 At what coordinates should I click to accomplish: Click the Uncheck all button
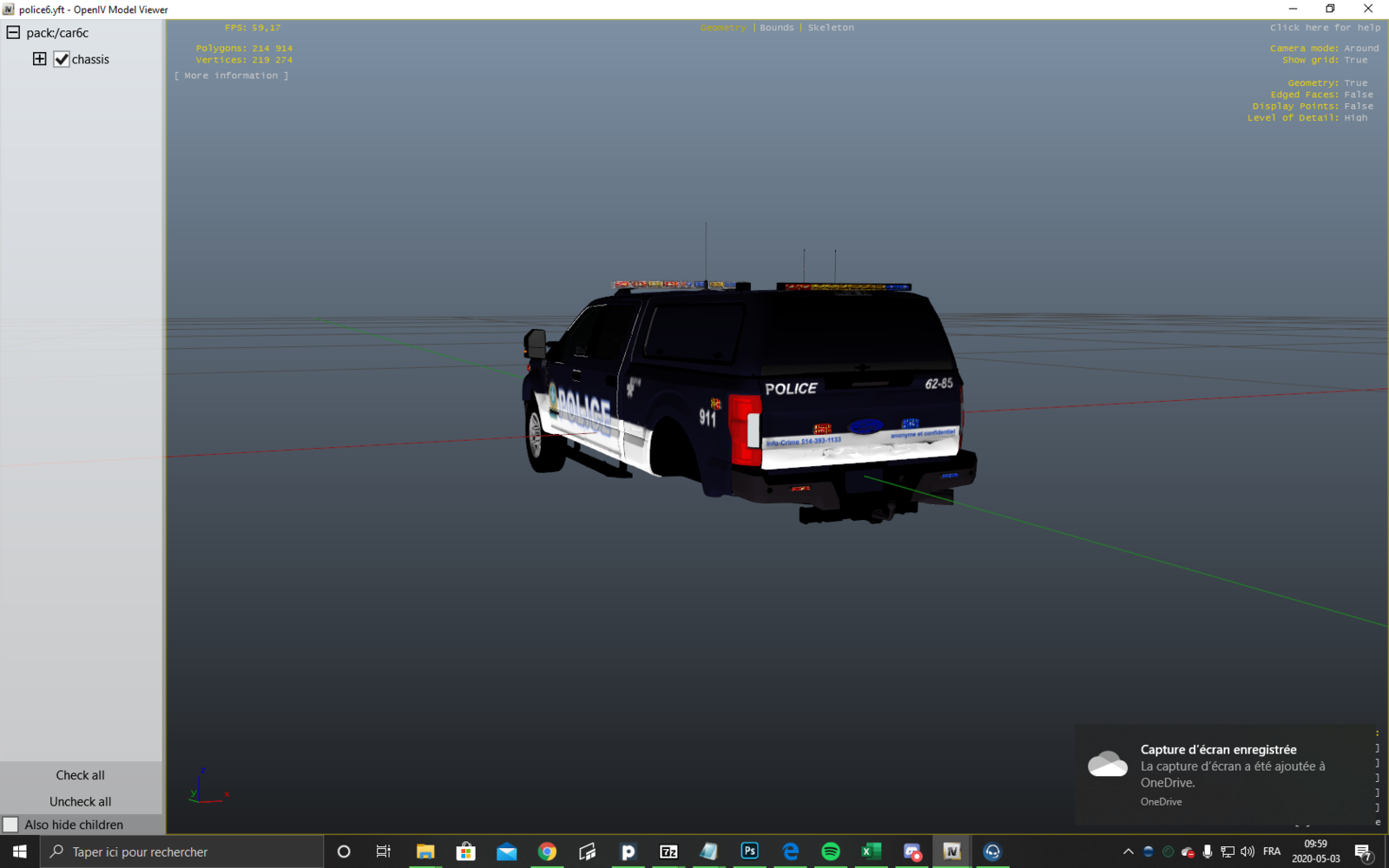point(80,801)
